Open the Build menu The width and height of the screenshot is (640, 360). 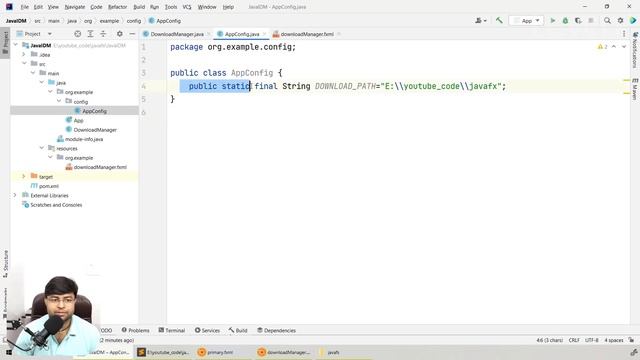coord(139,7)
